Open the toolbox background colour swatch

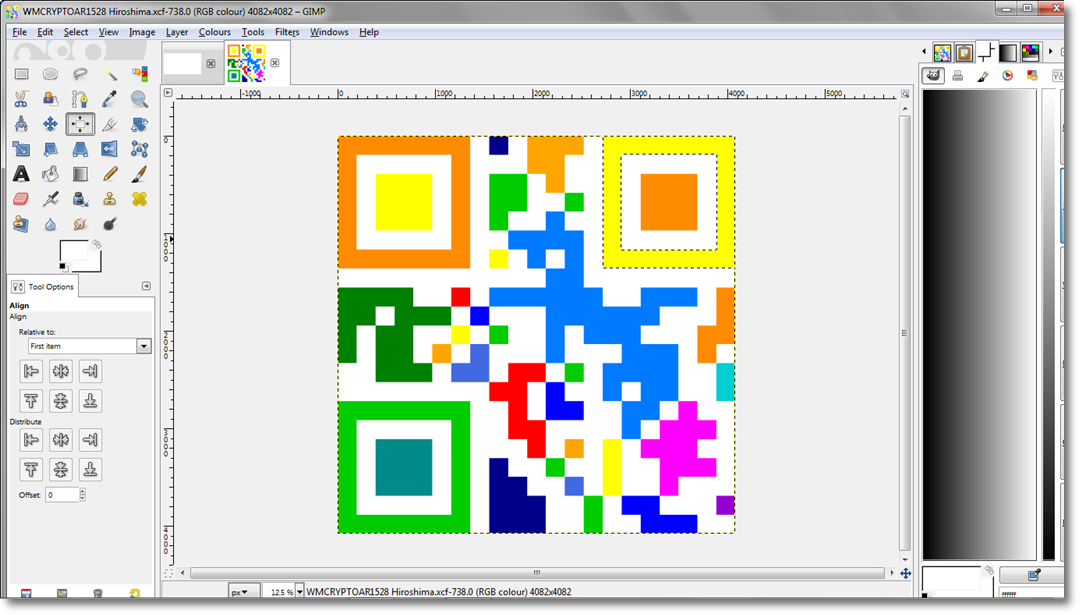(x=96, y=263)
